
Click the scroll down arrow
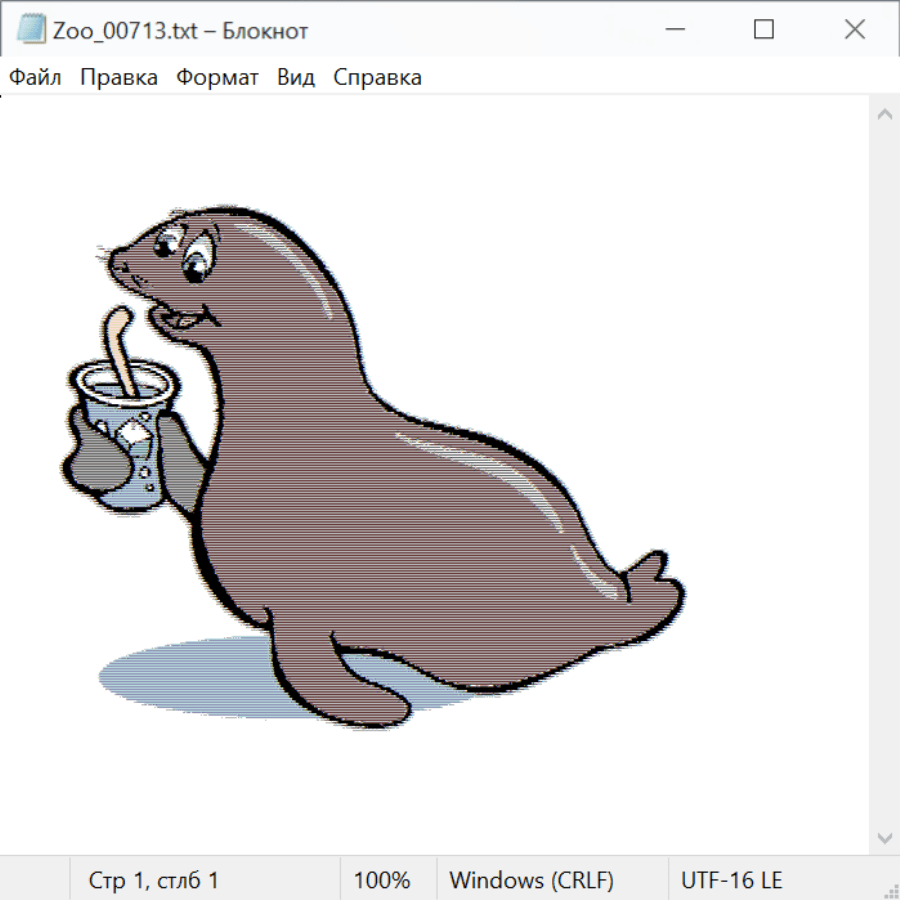coord(884,837)
